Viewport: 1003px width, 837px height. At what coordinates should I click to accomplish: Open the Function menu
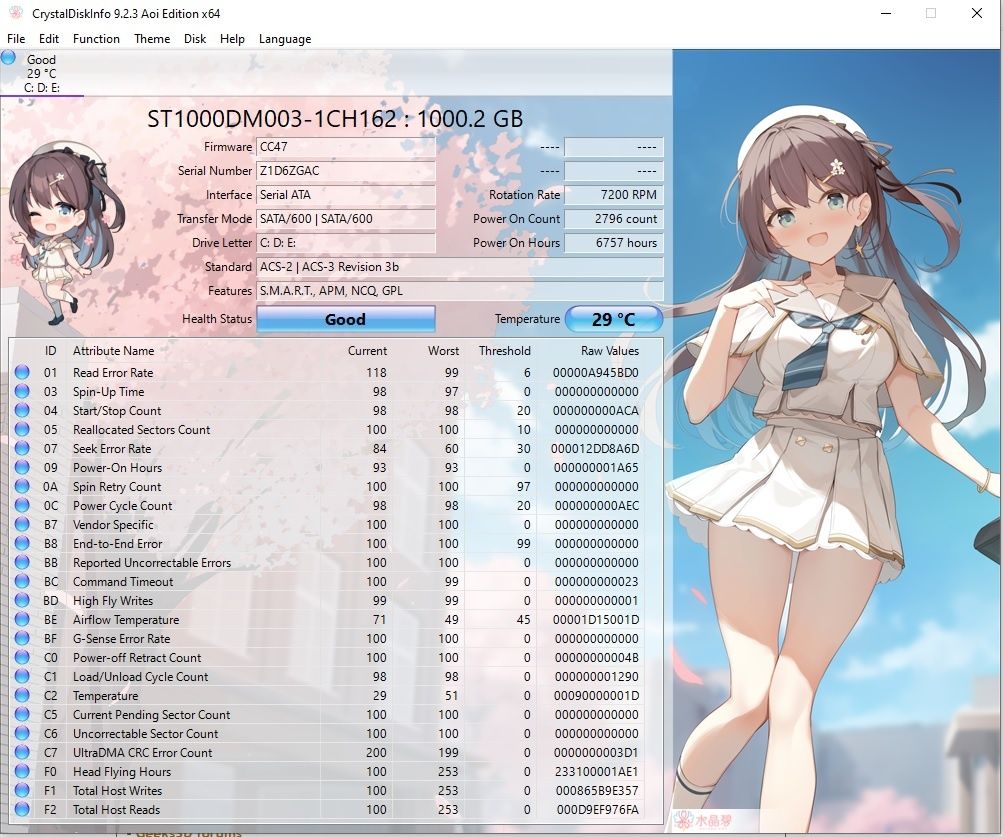[96, 38]
